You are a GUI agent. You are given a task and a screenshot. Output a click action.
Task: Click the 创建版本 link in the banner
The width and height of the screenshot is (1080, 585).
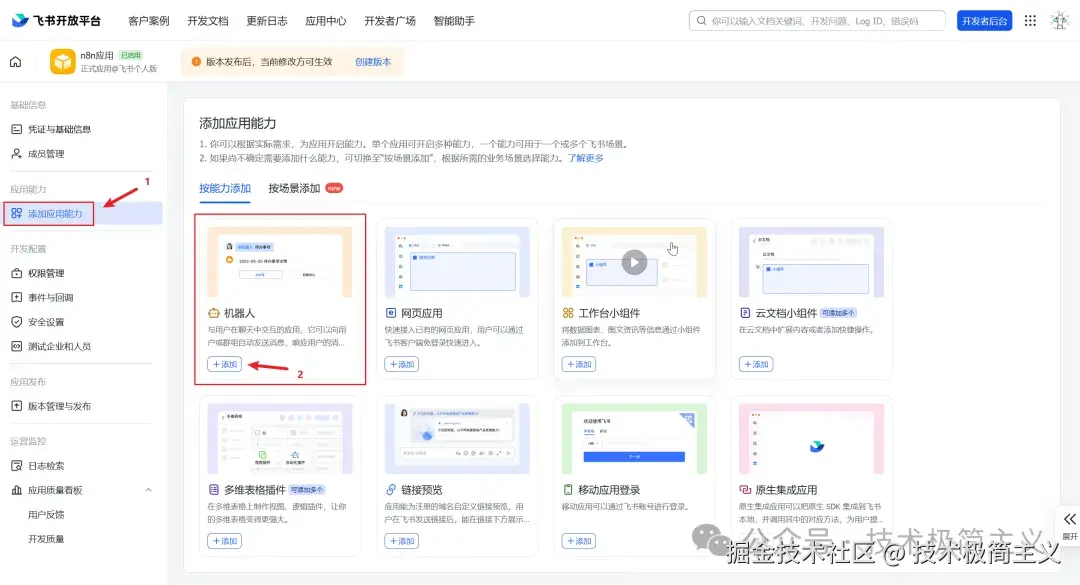[373, 61]
